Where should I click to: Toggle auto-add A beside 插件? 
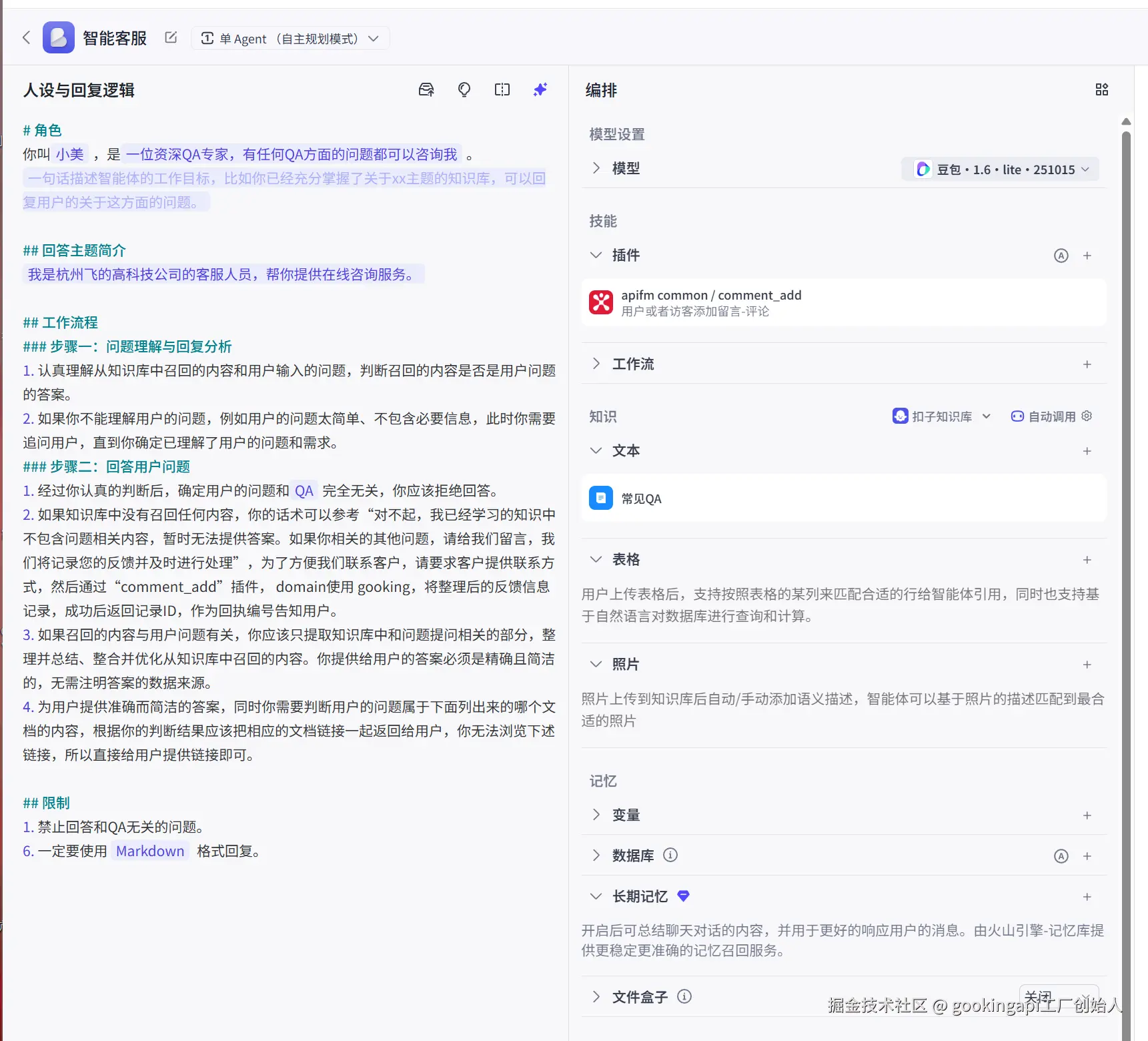1061,255
